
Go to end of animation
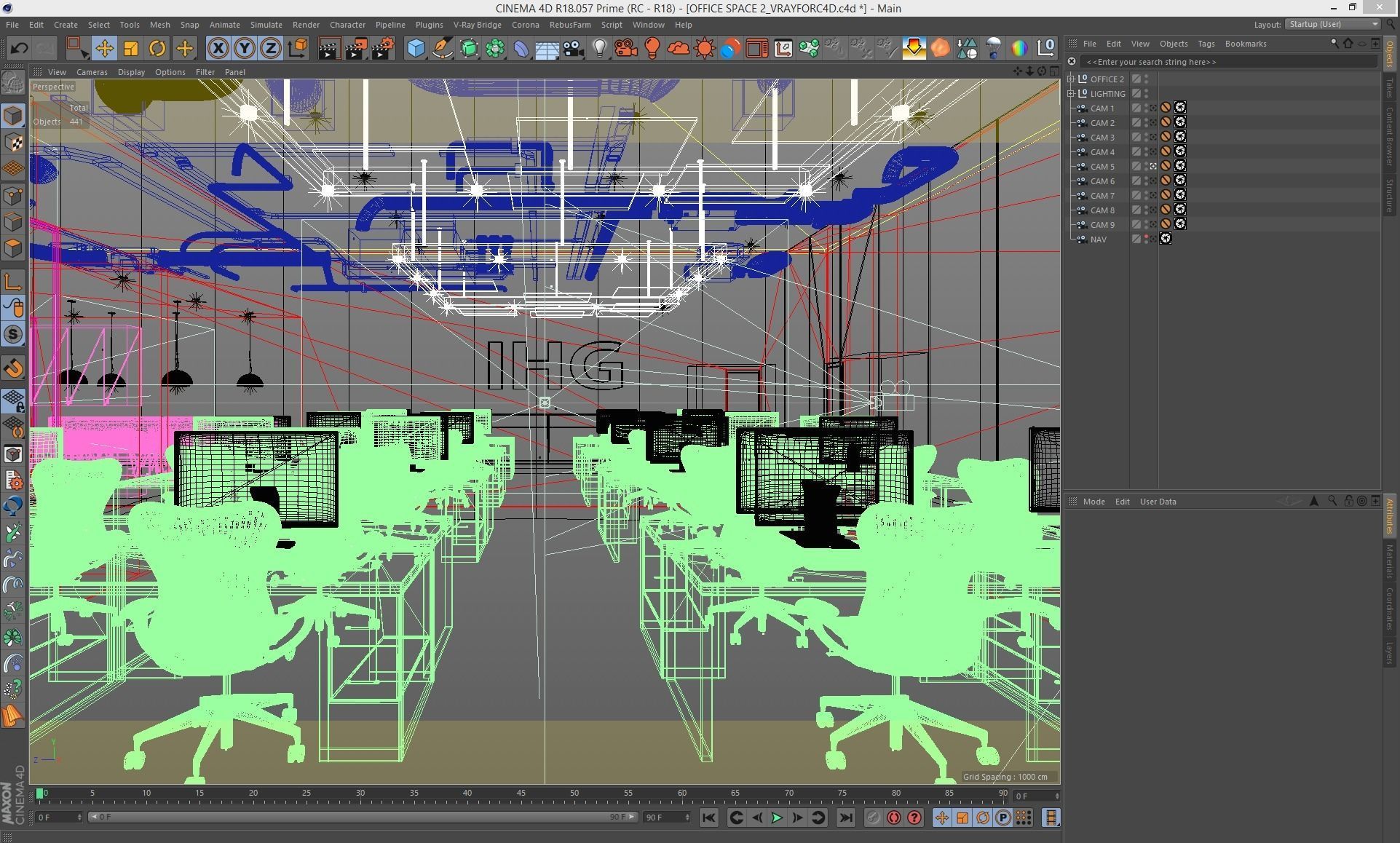[845, 818]
